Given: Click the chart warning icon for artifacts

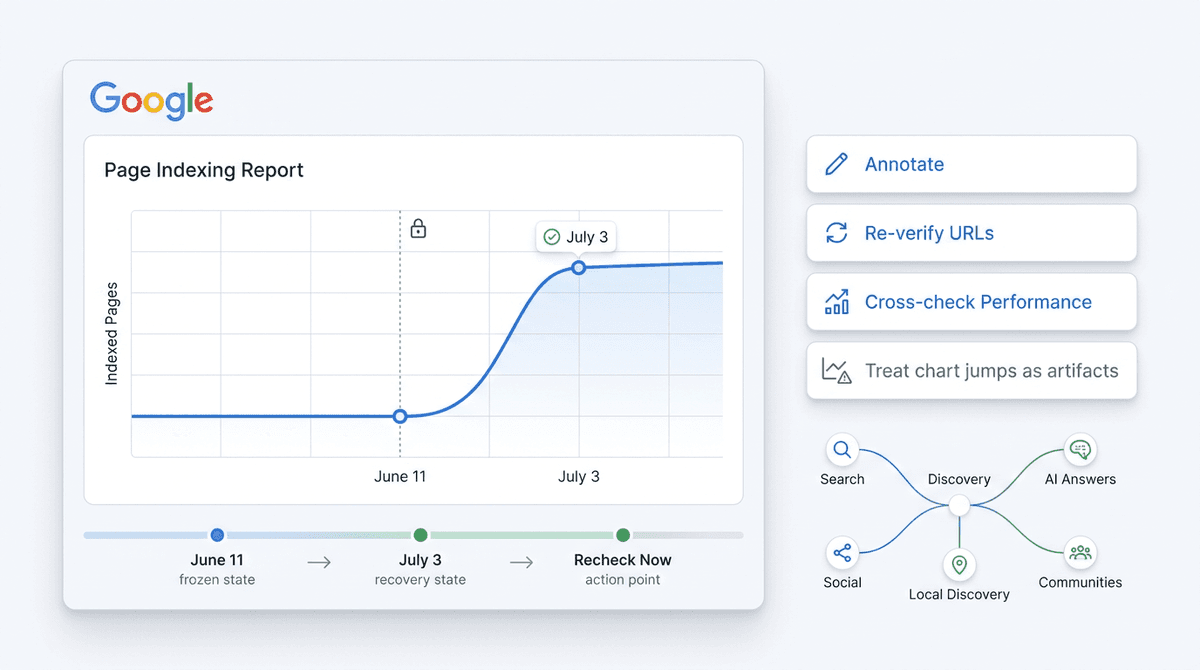Looking at the screenshot, I should (x=836, y=371).
